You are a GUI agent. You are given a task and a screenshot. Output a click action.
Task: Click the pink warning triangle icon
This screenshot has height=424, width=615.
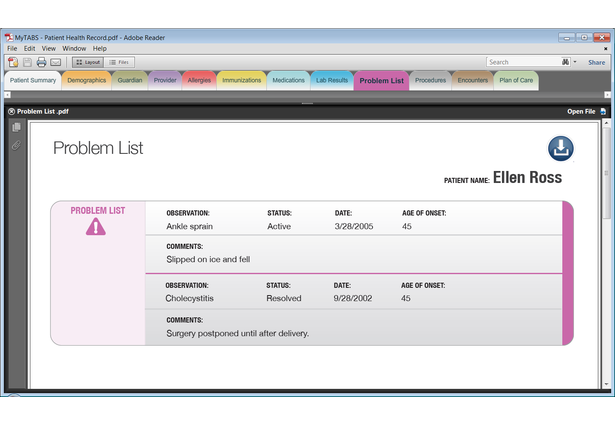click(x=96, y=227)
